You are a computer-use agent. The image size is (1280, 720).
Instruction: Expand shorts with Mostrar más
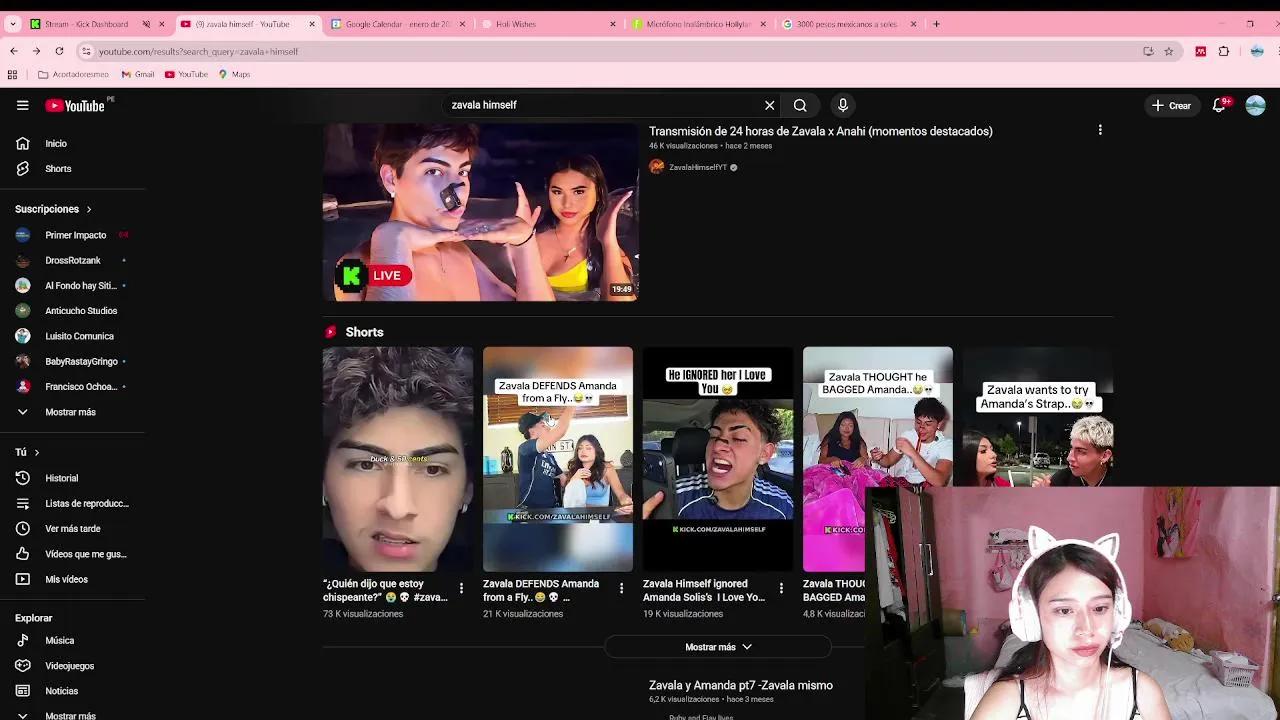718,647
